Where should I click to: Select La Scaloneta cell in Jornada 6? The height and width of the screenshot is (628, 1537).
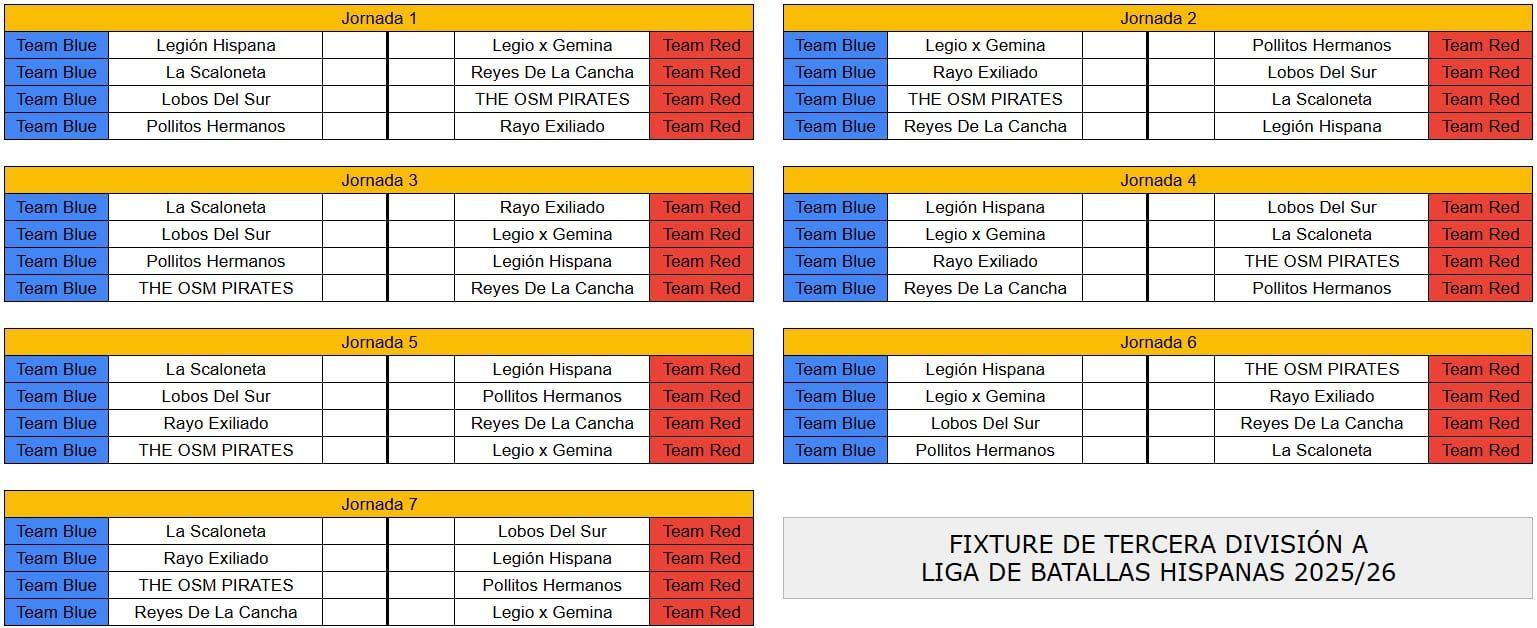[x=1321, y=450]
